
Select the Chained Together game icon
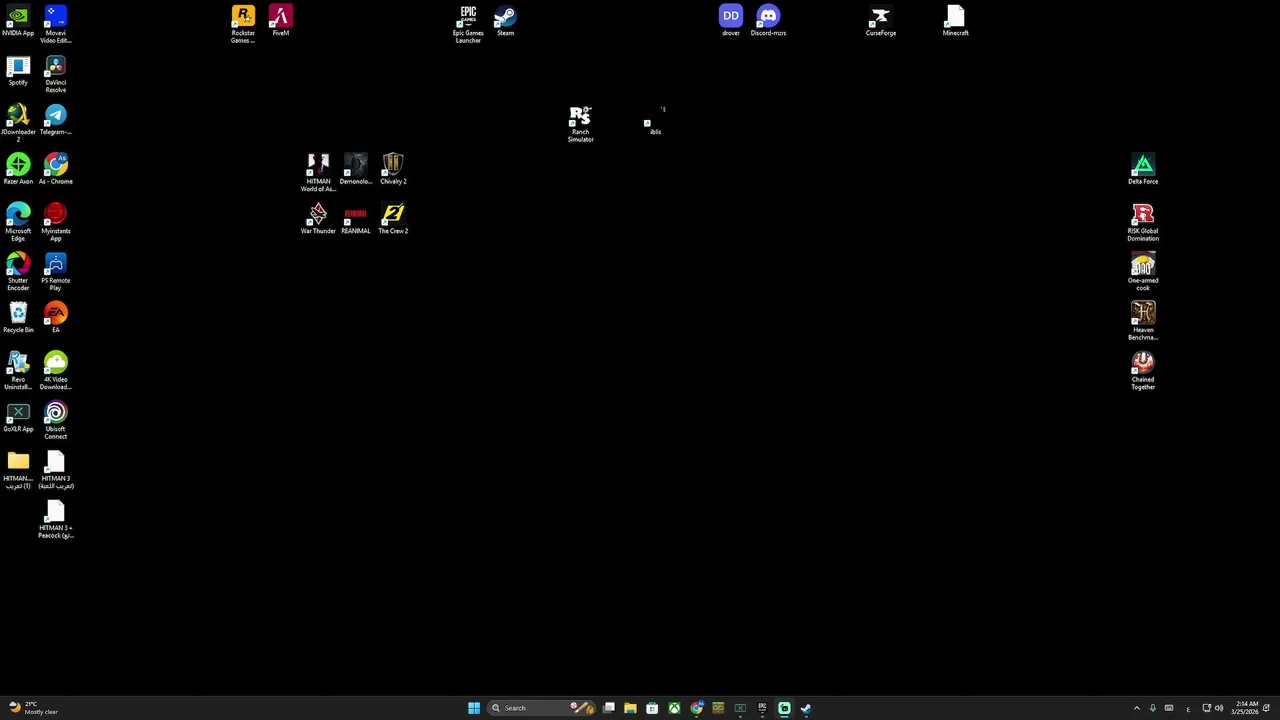(x=1143, y=371)
